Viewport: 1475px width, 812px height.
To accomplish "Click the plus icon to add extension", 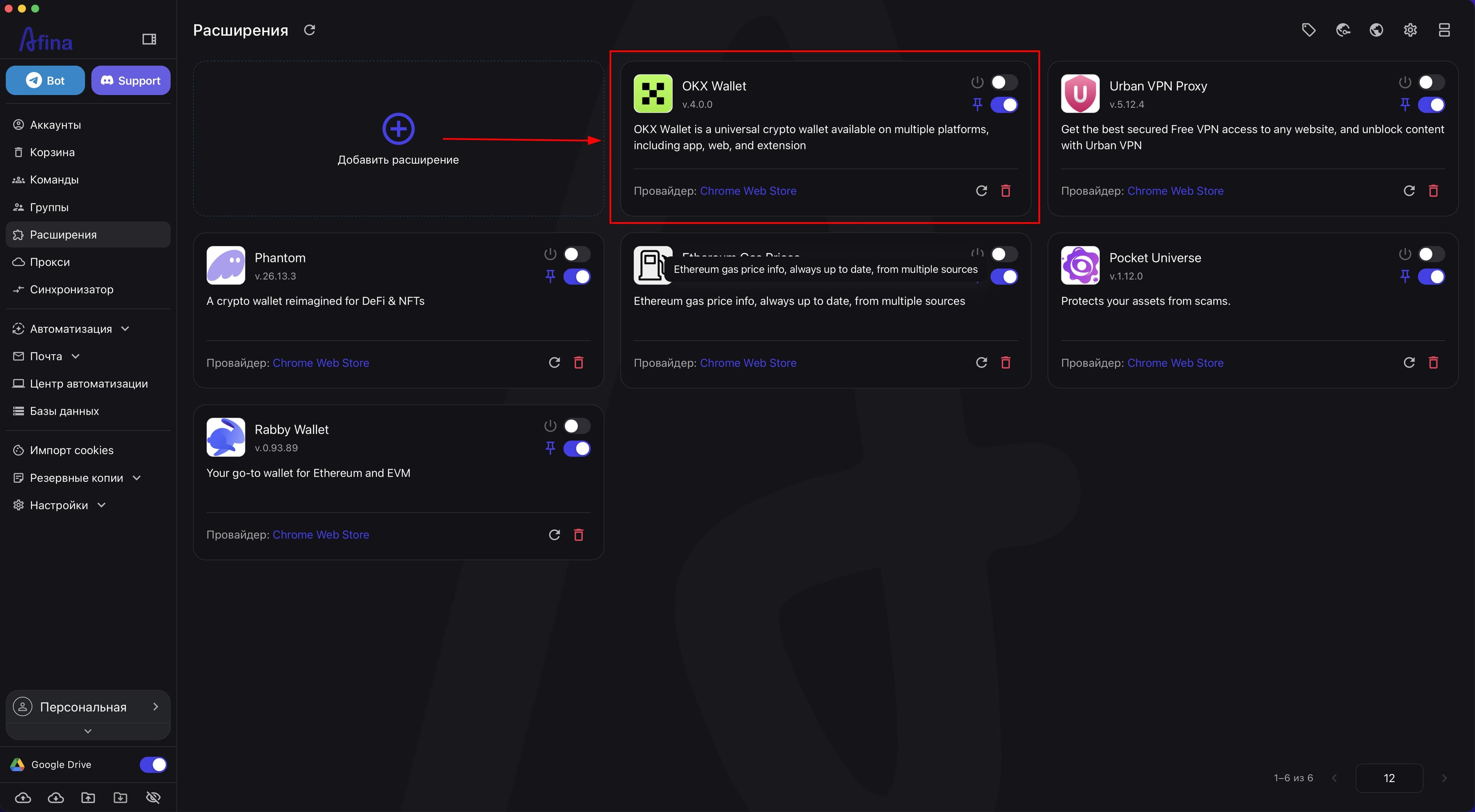I will 399,129.
